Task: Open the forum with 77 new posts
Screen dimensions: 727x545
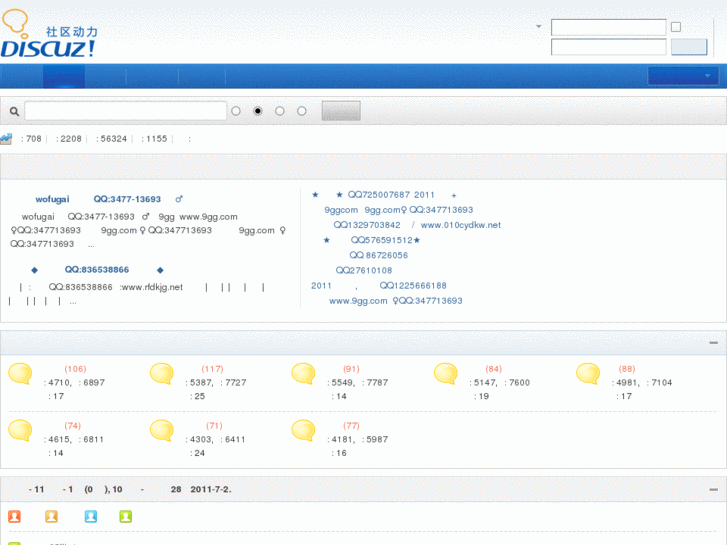Action: pyautogui.click(x=305, y=431)
